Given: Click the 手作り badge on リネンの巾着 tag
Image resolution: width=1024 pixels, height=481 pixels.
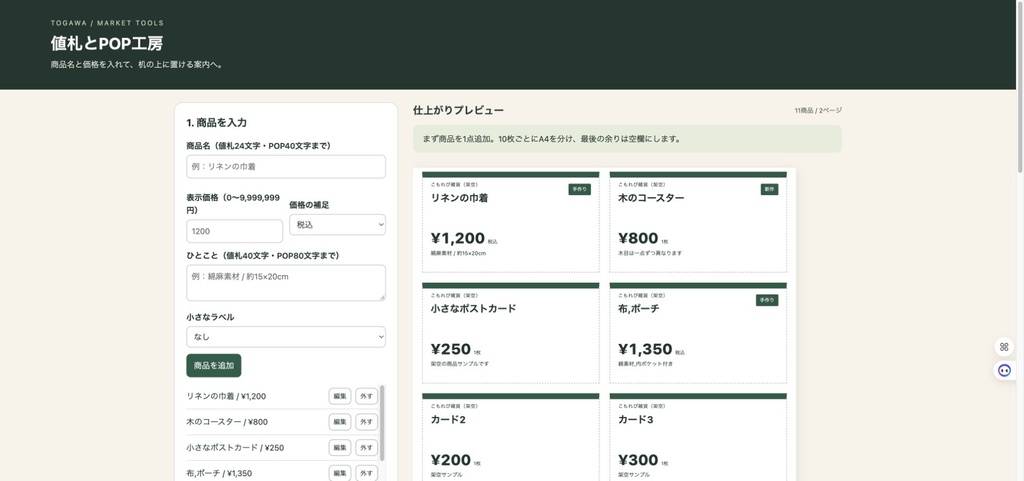Looking at the screenshot, I should pos(579,189).
